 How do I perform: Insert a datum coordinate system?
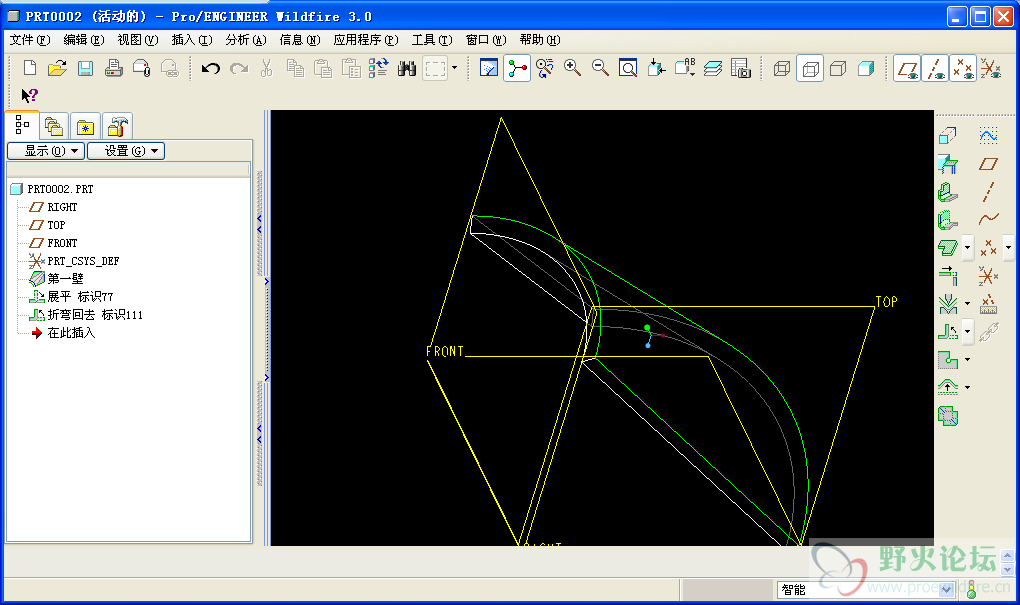pos(988,276)
